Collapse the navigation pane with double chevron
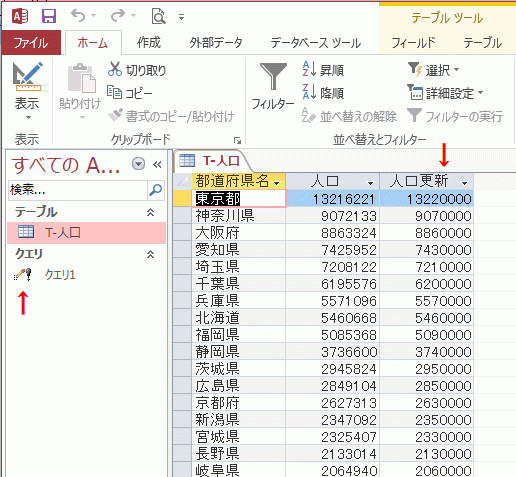 click(157, 164)
